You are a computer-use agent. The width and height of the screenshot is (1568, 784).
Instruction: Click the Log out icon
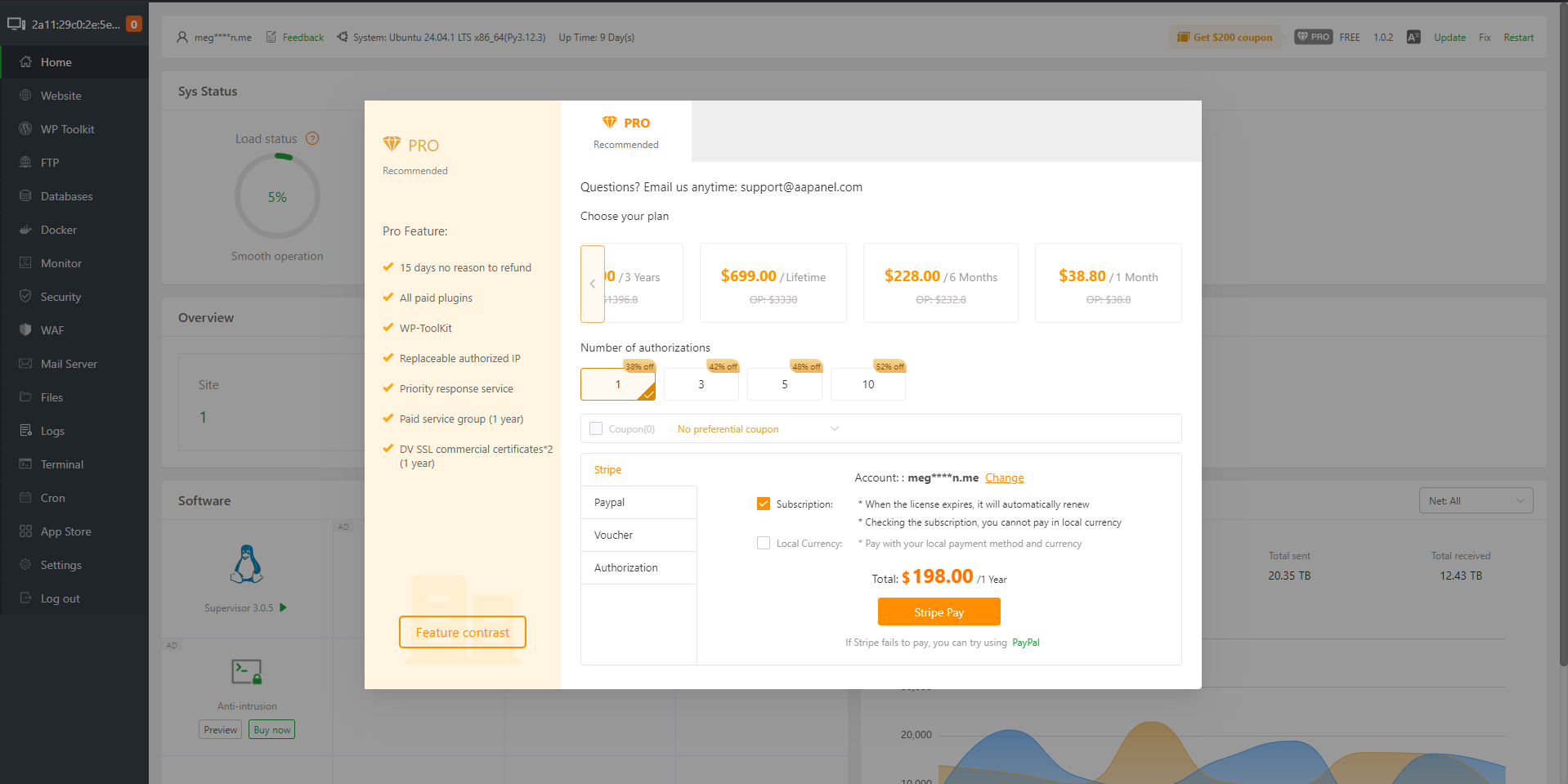tap(25, 598)
